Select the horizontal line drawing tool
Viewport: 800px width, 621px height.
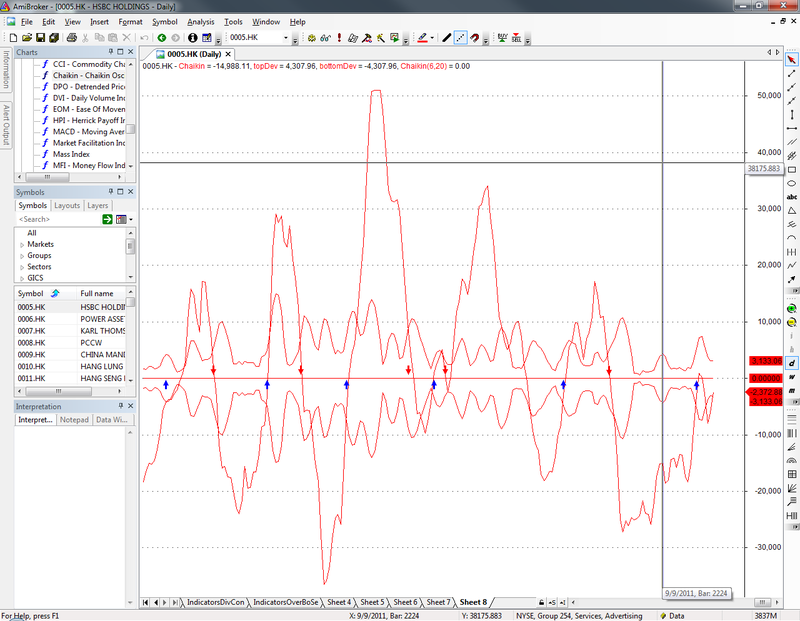click(791, 129)
